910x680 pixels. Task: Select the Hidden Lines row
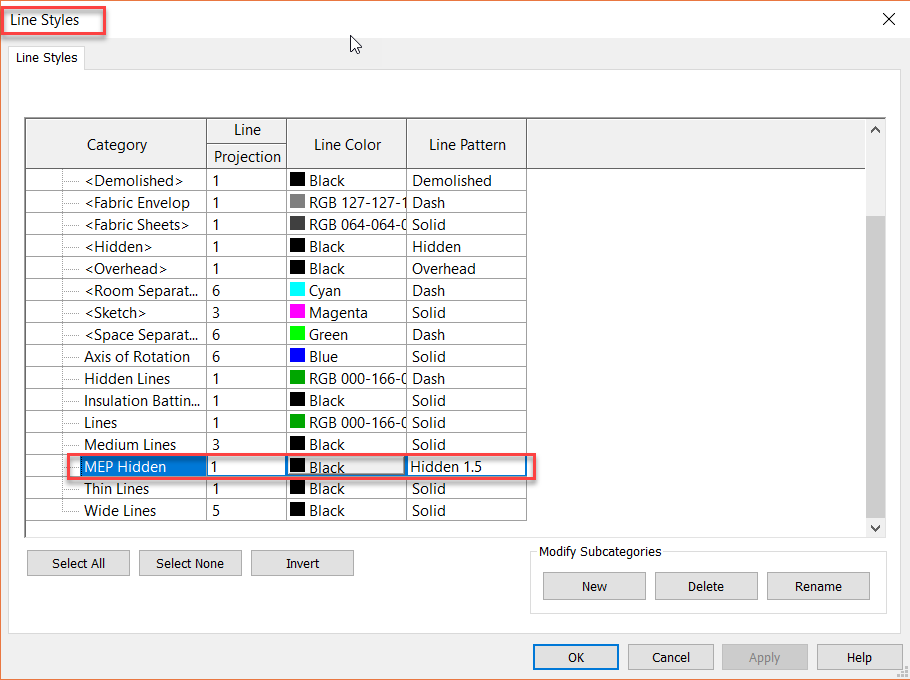point(127,378)
